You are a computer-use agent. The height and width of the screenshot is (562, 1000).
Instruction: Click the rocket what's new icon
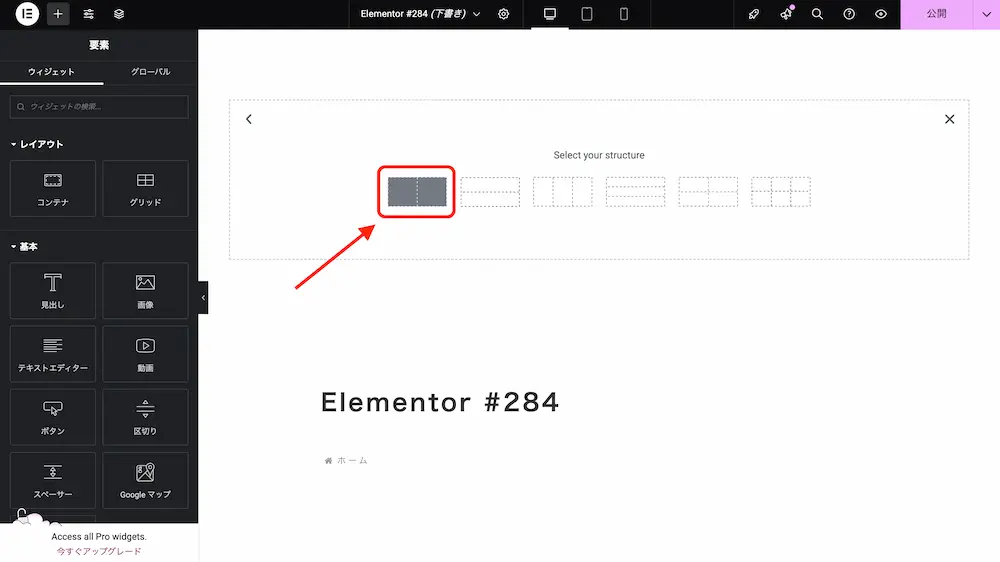pyautogui.click(x=754, y=14)
